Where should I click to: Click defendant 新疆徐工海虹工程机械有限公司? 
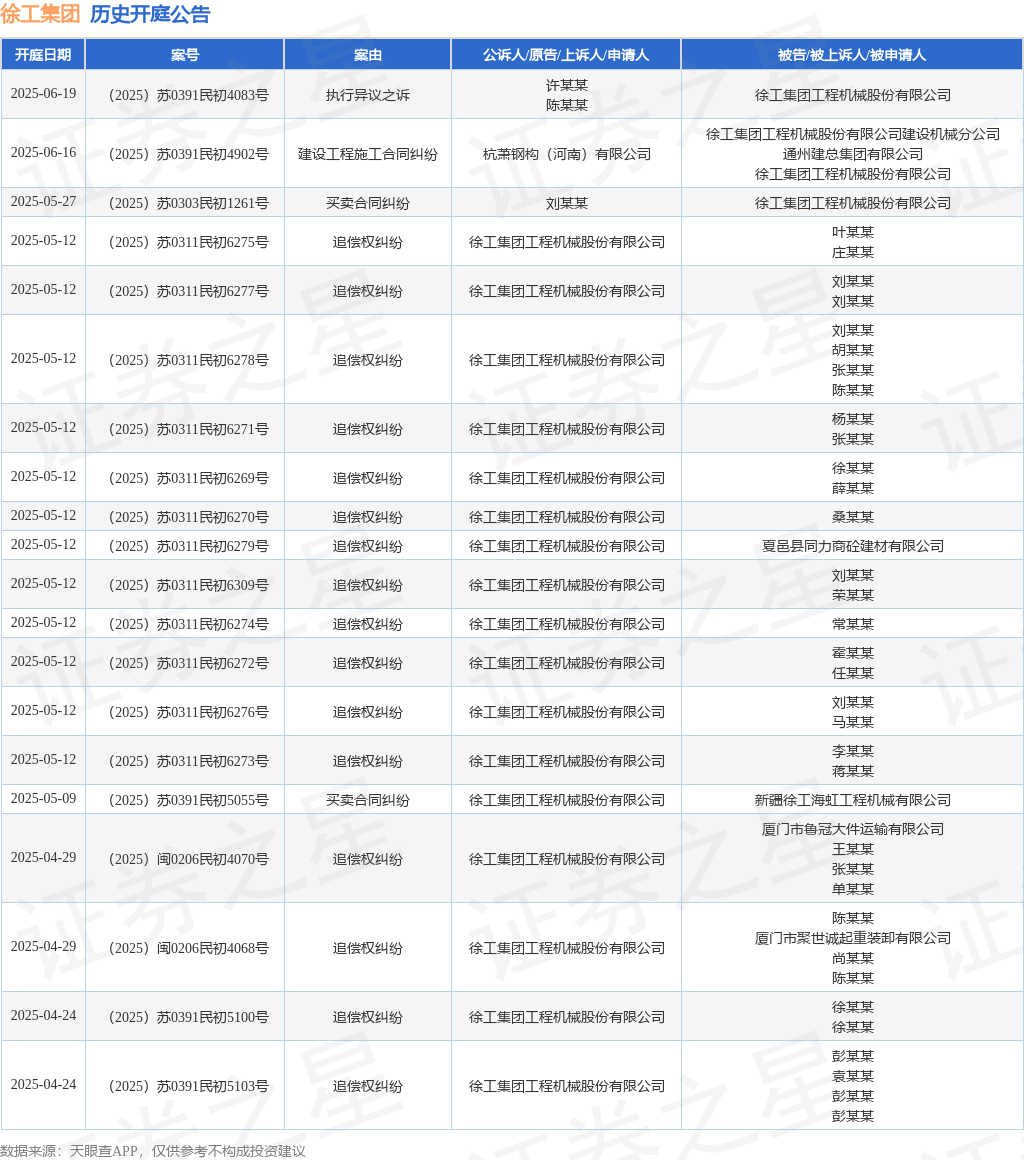(x=853, y=800)
